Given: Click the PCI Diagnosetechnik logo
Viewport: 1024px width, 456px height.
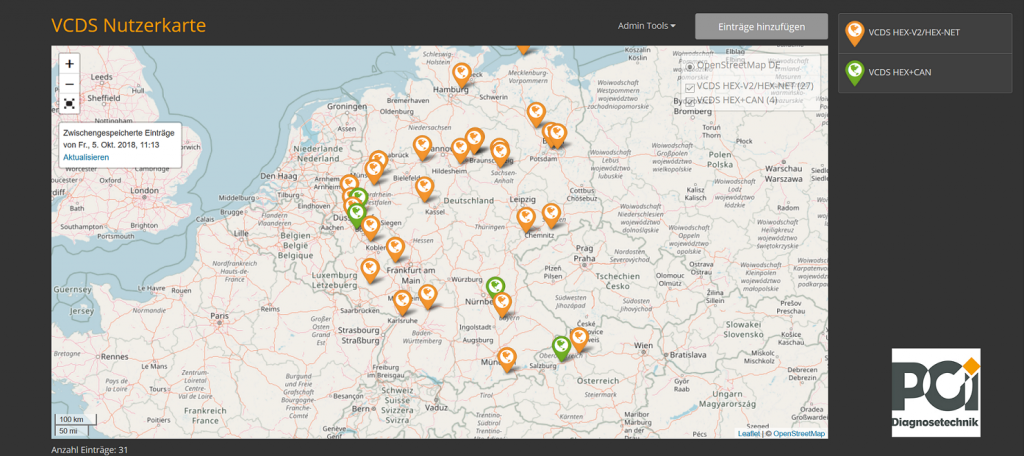Looking at the screenshot, I should click(936, 393).
